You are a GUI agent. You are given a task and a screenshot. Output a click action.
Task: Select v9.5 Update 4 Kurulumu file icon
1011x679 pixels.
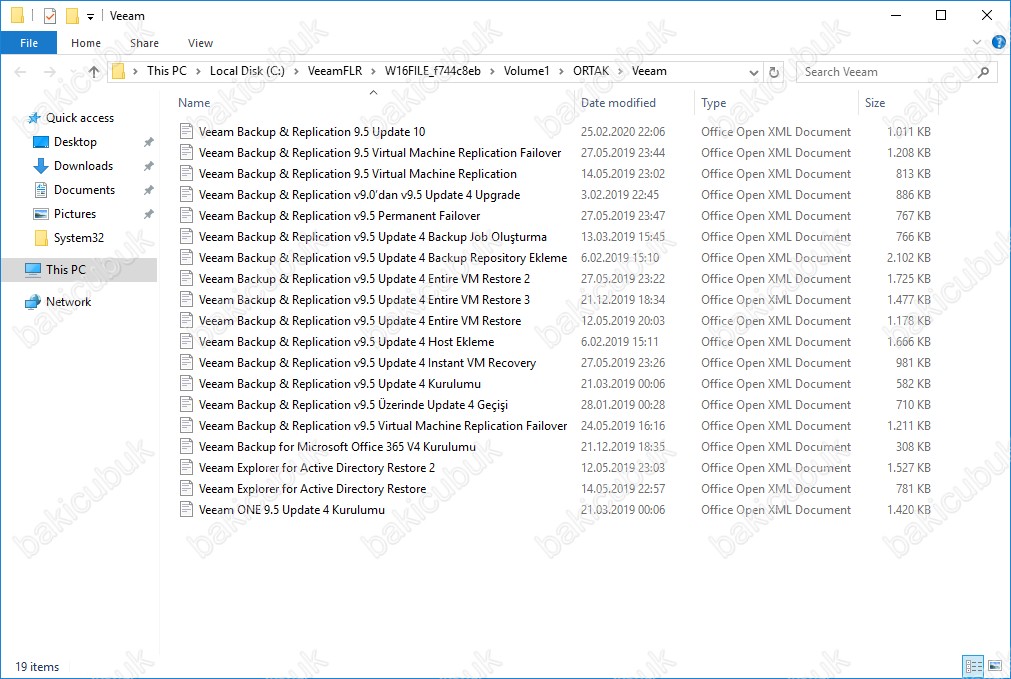pos(186,384)
